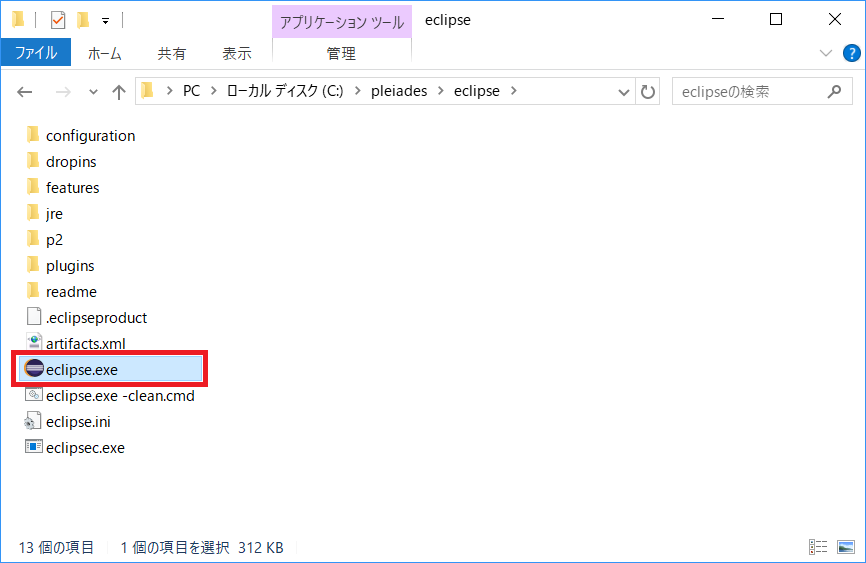
Task: Select the jre folder icon
Action: [x=34, y=213]
